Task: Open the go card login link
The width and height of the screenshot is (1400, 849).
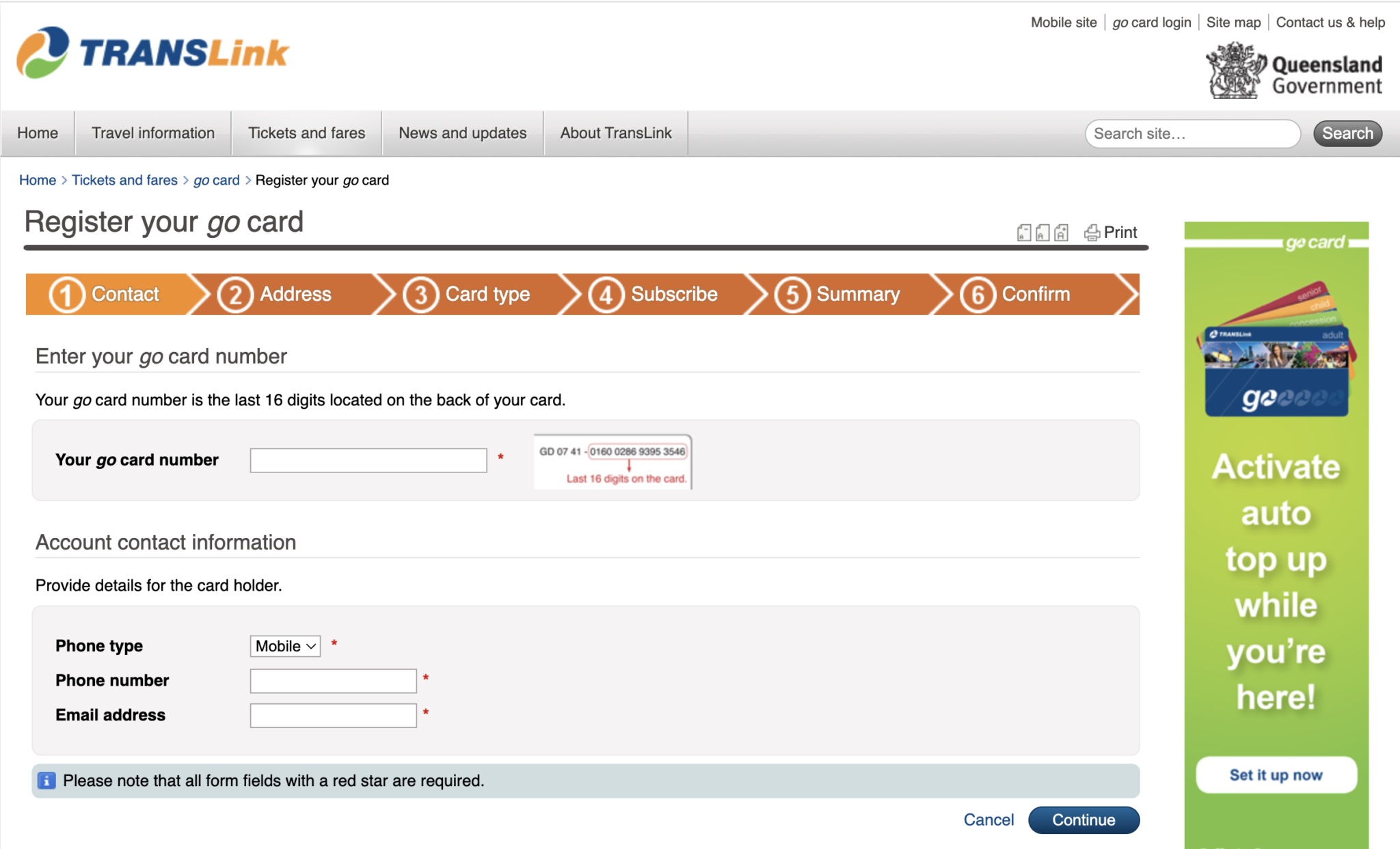Action: click(x=1151, y=23)
